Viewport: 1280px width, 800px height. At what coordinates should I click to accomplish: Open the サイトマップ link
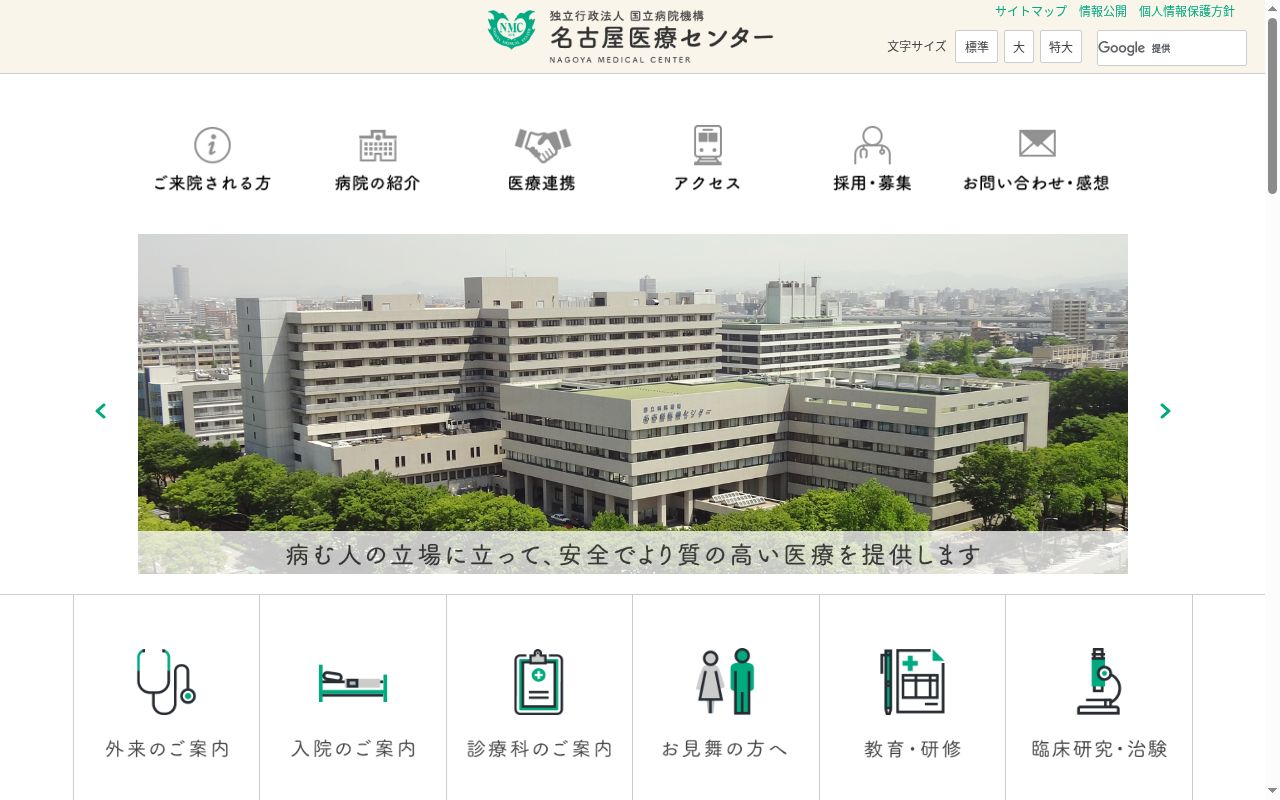(1031, 11)
